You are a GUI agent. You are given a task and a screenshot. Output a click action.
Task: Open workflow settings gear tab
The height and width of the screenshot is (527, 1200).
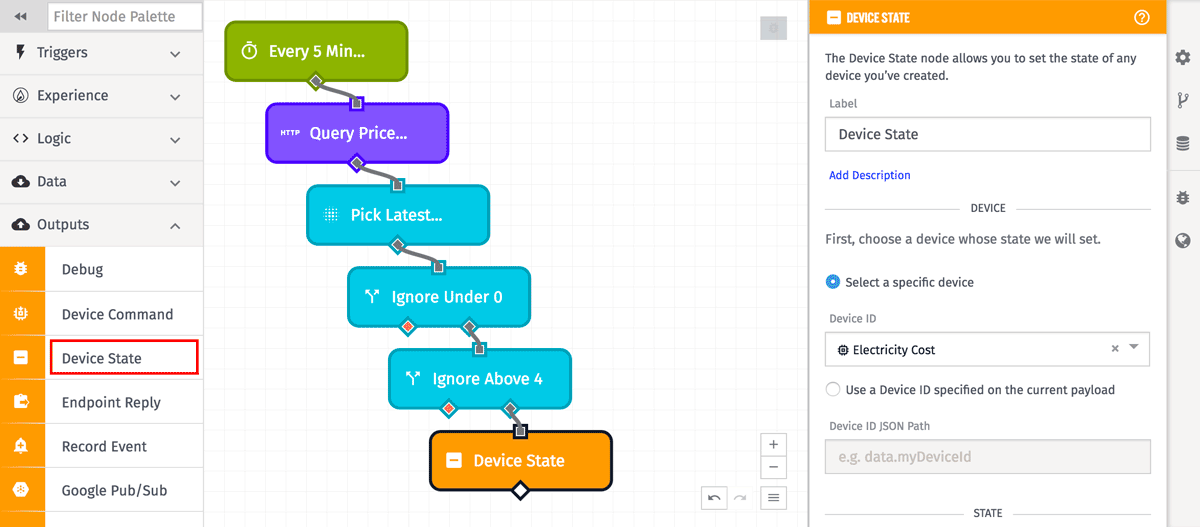[1183, 57]
